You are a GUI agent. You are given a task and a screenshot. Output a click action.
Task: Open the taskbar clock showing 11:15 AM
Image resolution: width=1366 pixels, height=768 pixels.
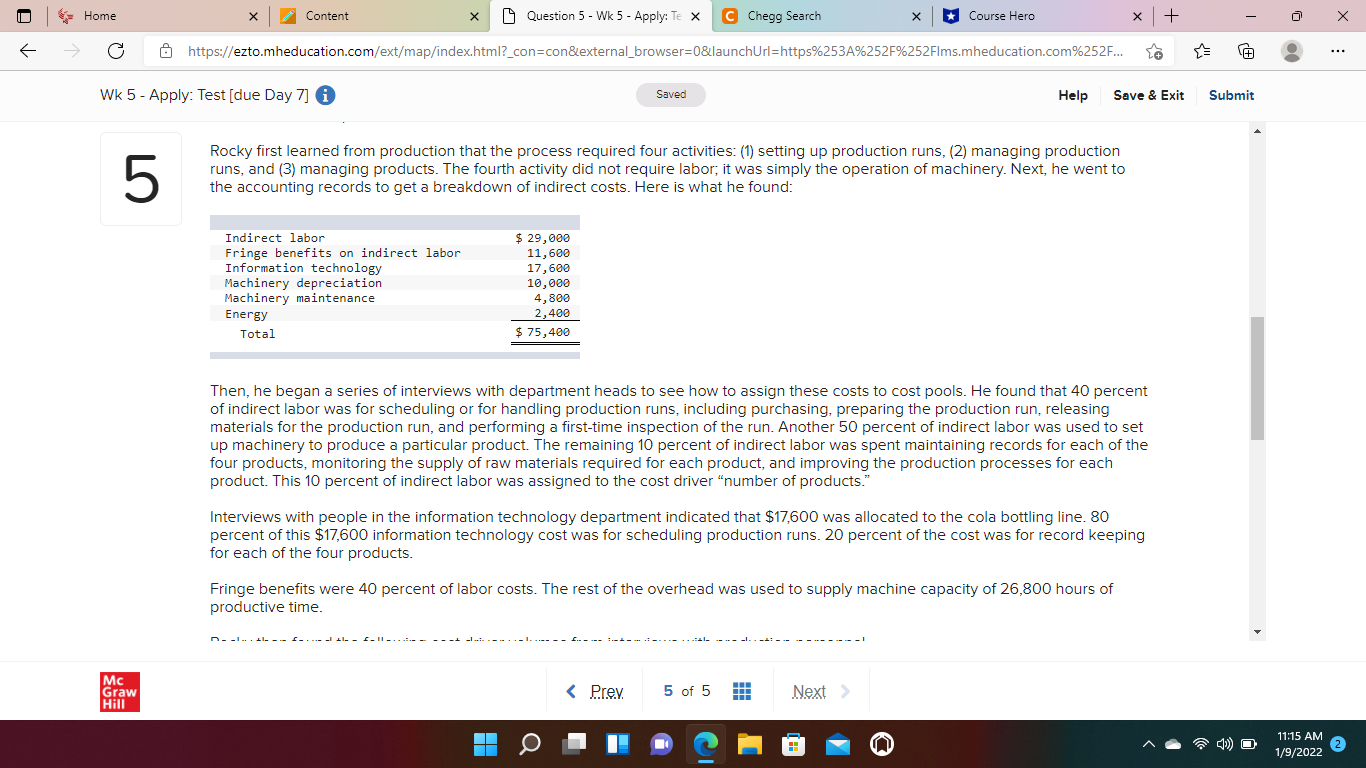(x=1299, y=744)
